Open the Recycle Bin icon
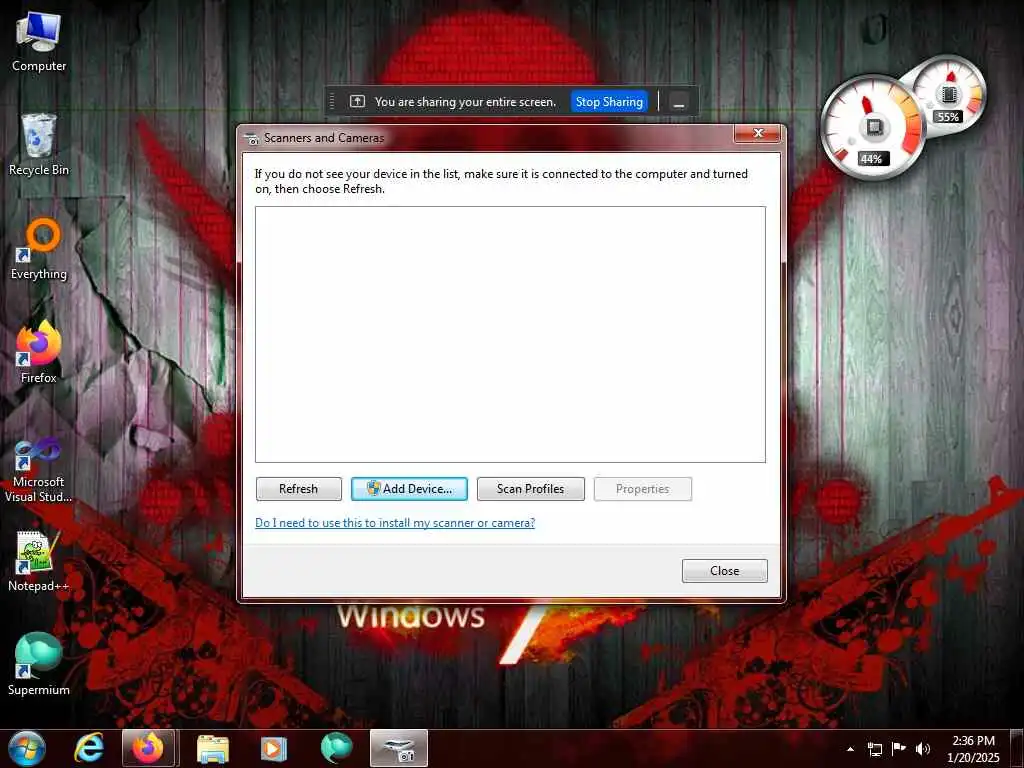Viewport: 1024px width, 768px height. pyautogui.click(x=39, y=145)
